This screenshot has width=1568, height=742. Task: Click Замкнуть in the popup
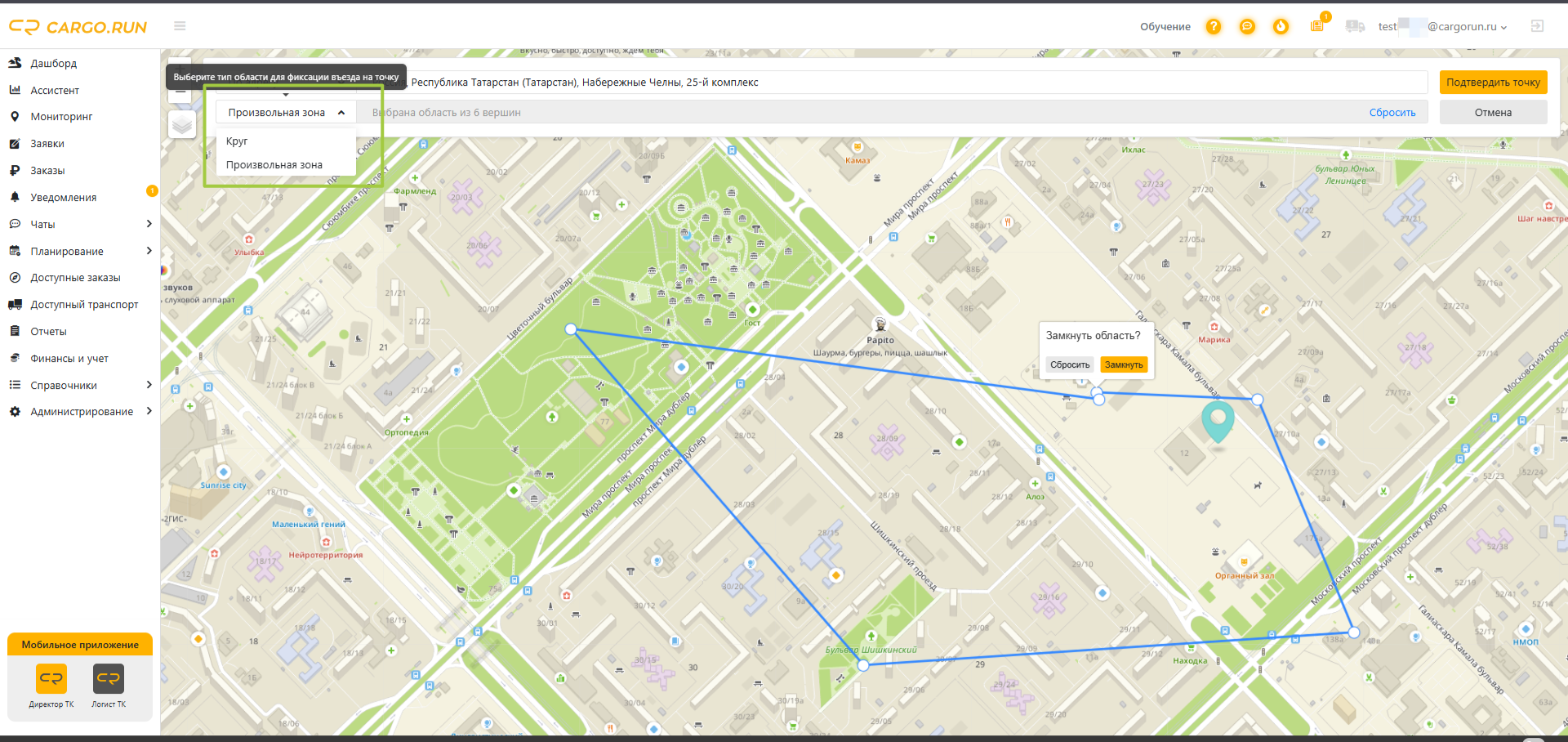1124,365
